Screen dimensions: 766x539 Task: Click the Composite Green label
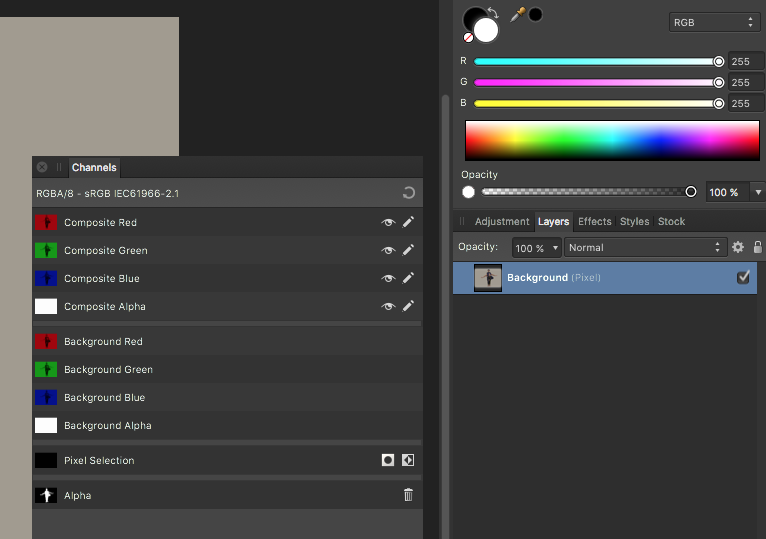pos(106,250)
